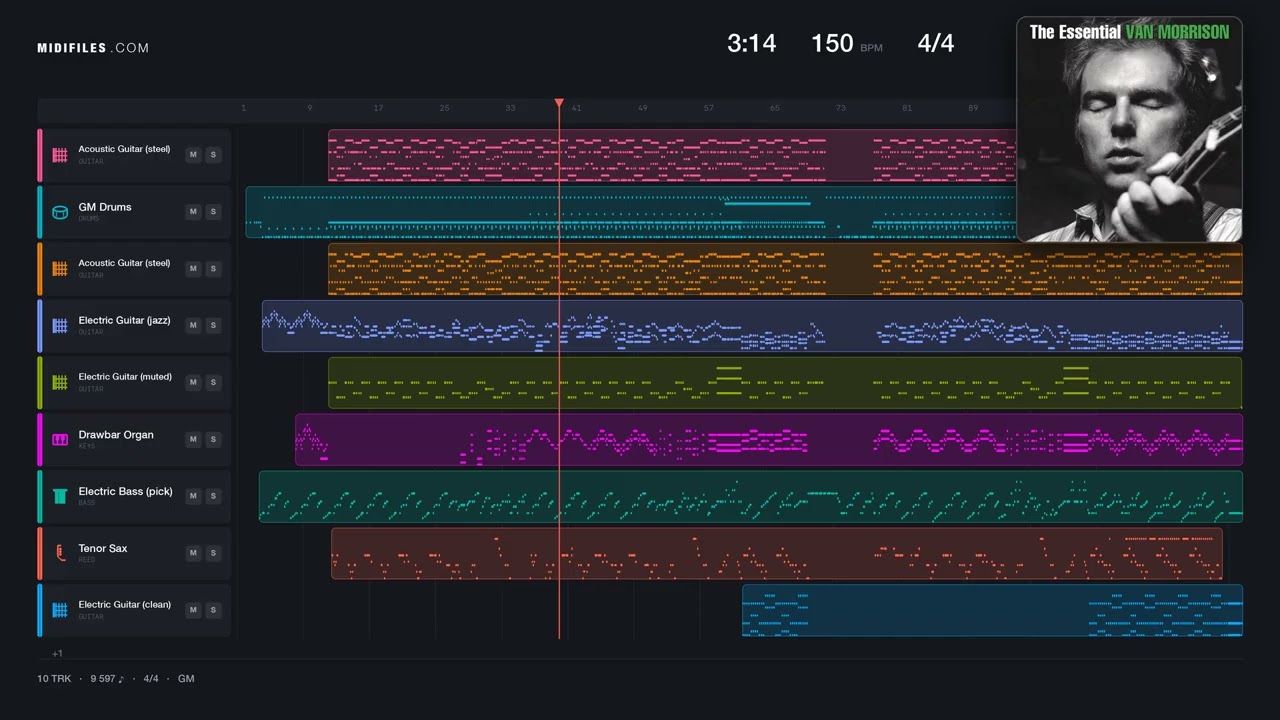Image resolution: width=1280 pixels, height=720 pixels.
Task: Jump to bar 17 on the ruler
Action: pyautogui.click(x=378, y=108)
